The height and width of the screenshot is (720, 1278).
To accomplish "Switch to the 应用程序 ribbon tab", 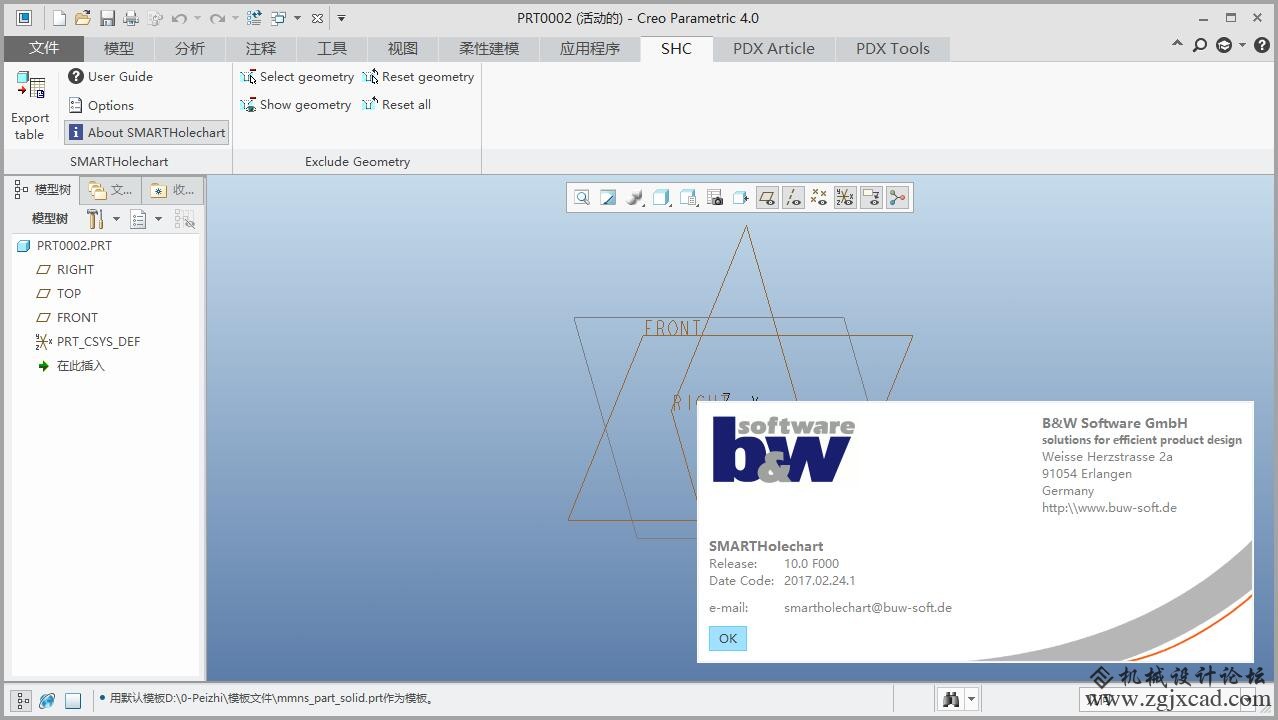I will [590, 48].
